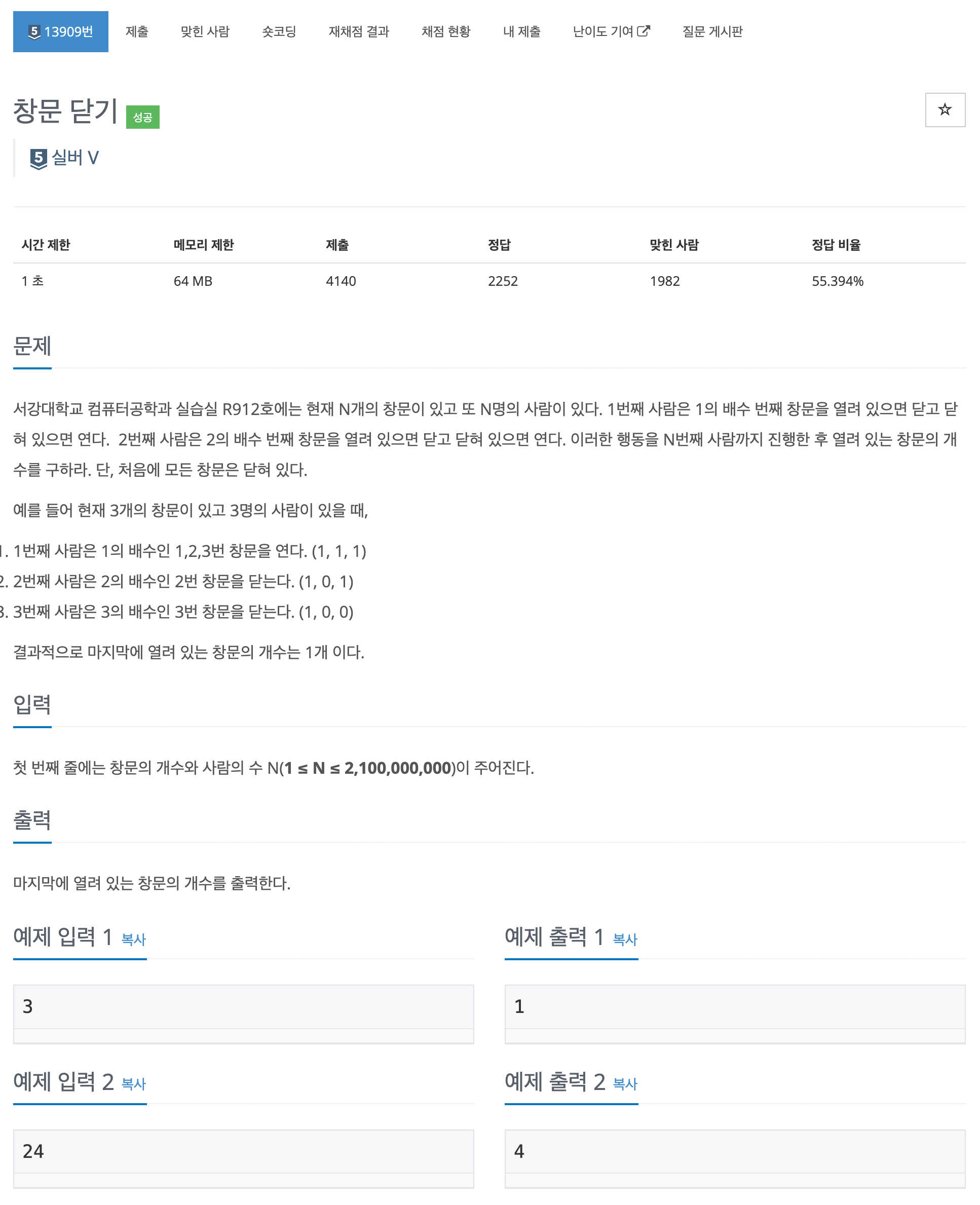980x1205 pixels.
Task: Click the 실버 V tier badge icon
Action: pyautogui.click(x=38, y=158)
